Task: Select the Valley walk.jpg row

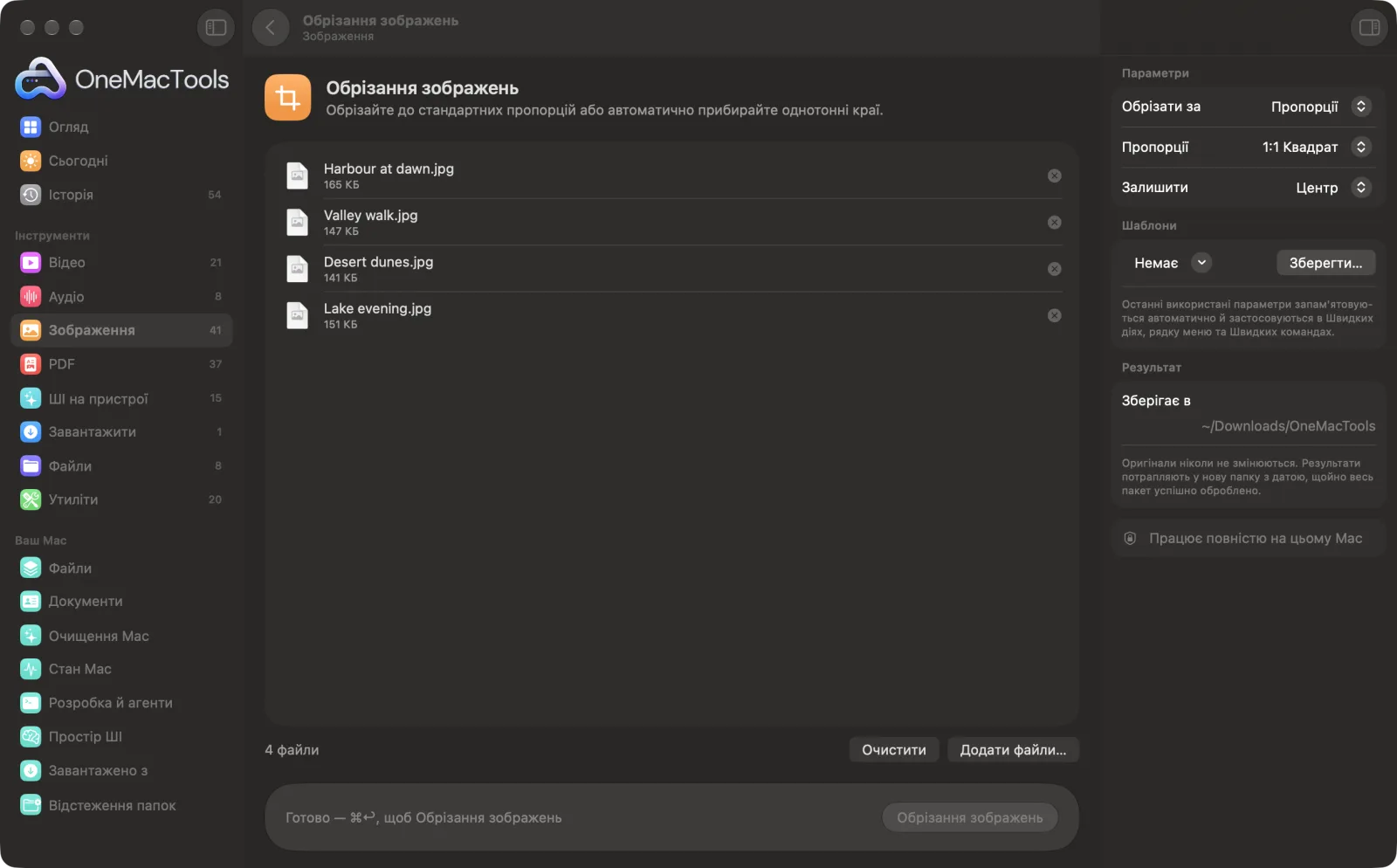Action: [671, 222]
